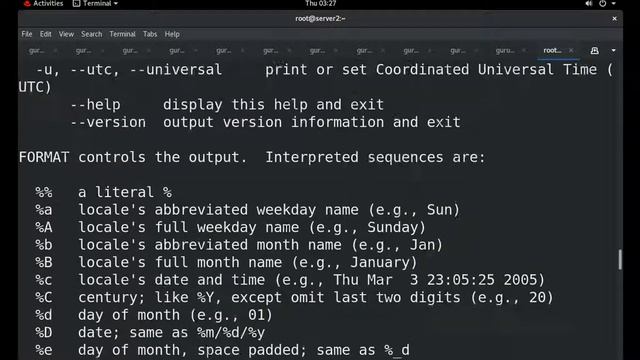Click Activities in the top bar
The height and width of the screenshot is (360, 640).
(x=43, y=4)
